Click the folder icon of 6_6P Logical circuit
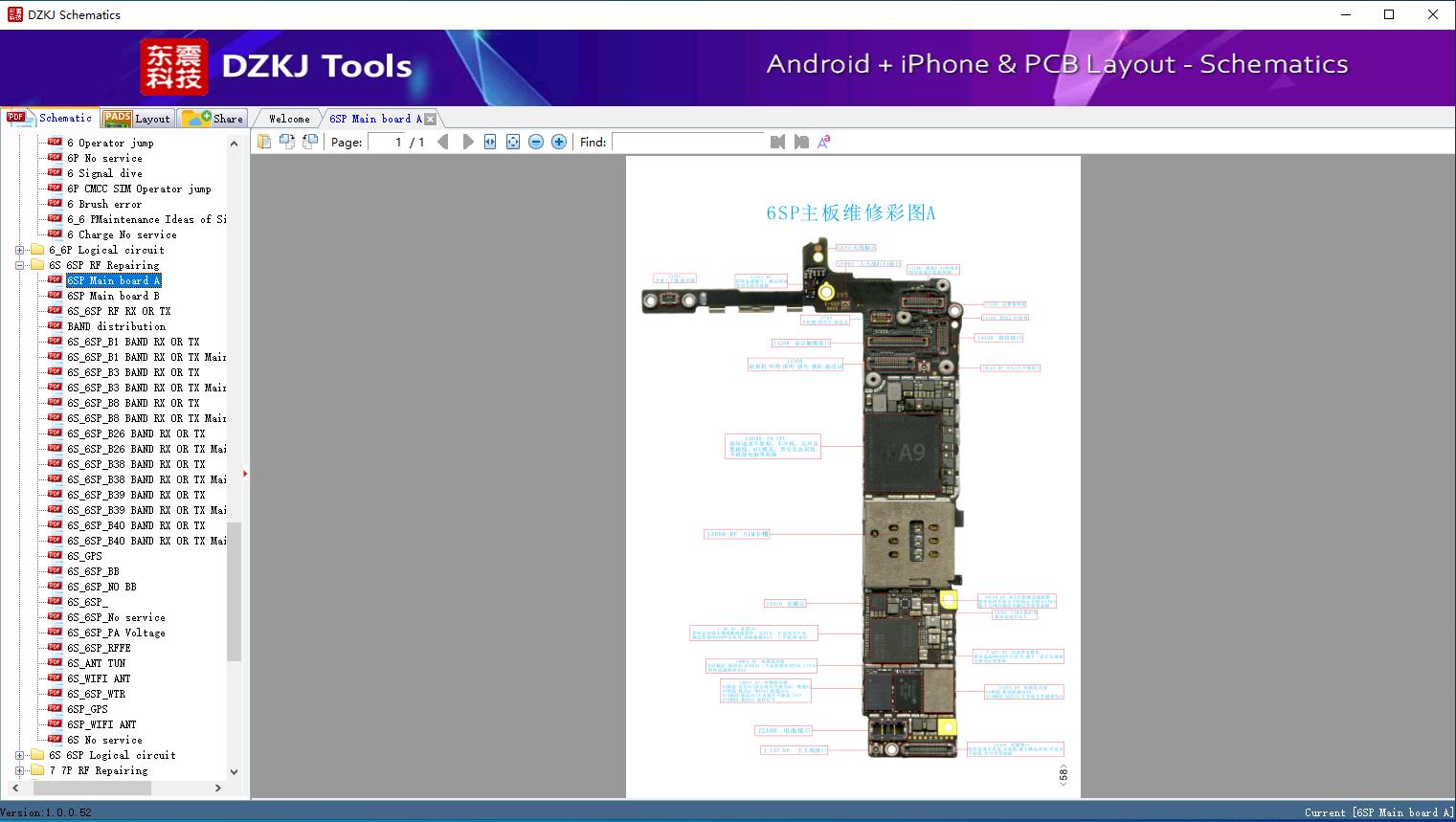Screen dimensions: 1456x822 coord(37,249)
